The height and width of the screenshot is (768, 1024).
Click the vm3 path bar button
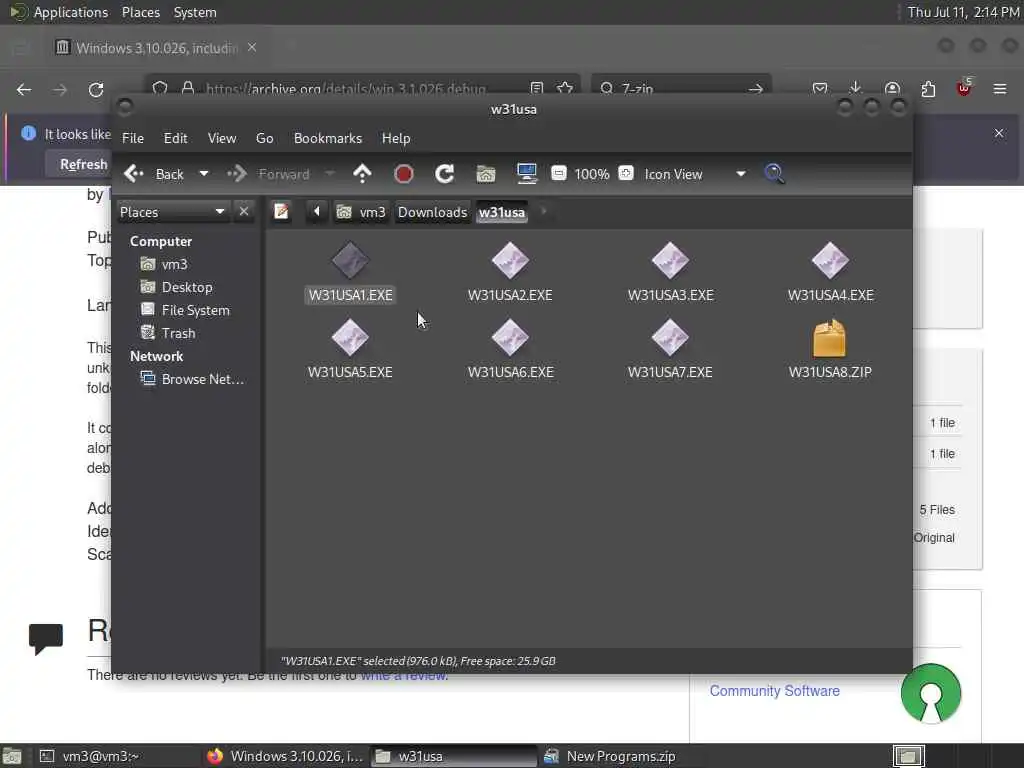click(x=360, y=212)
